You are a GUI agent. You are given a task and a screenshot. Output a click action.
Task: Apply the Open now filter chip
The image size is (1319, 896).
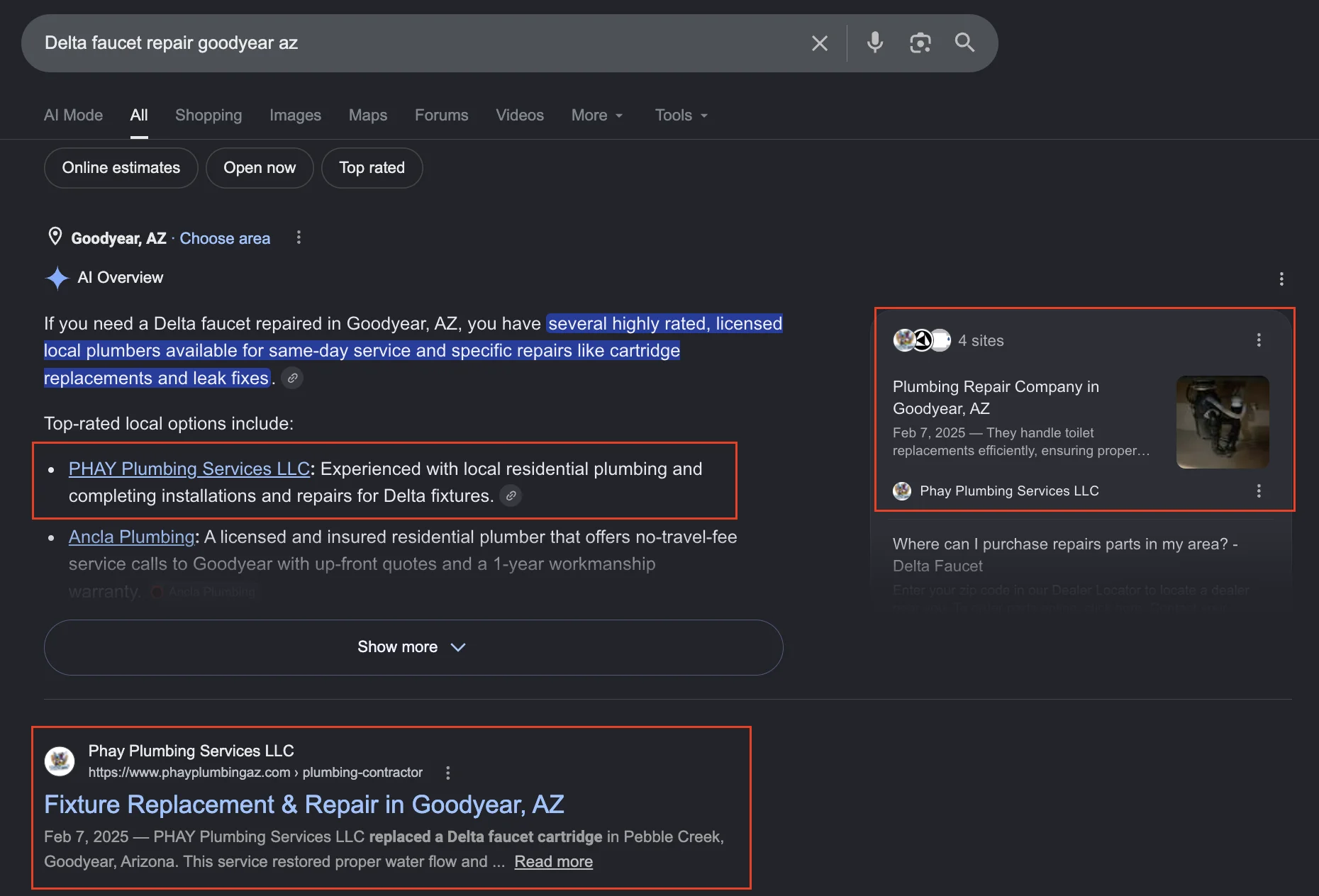click(x=260, y=168)
